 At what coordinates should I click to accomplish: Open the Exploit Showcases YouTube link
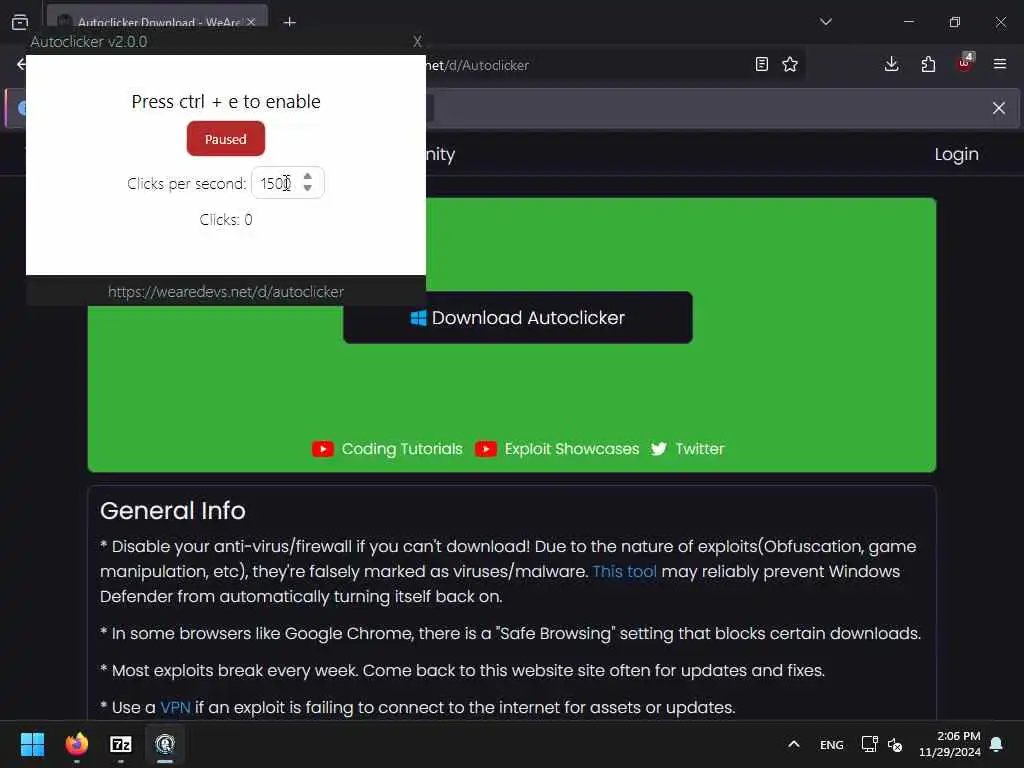coord(572,449)
